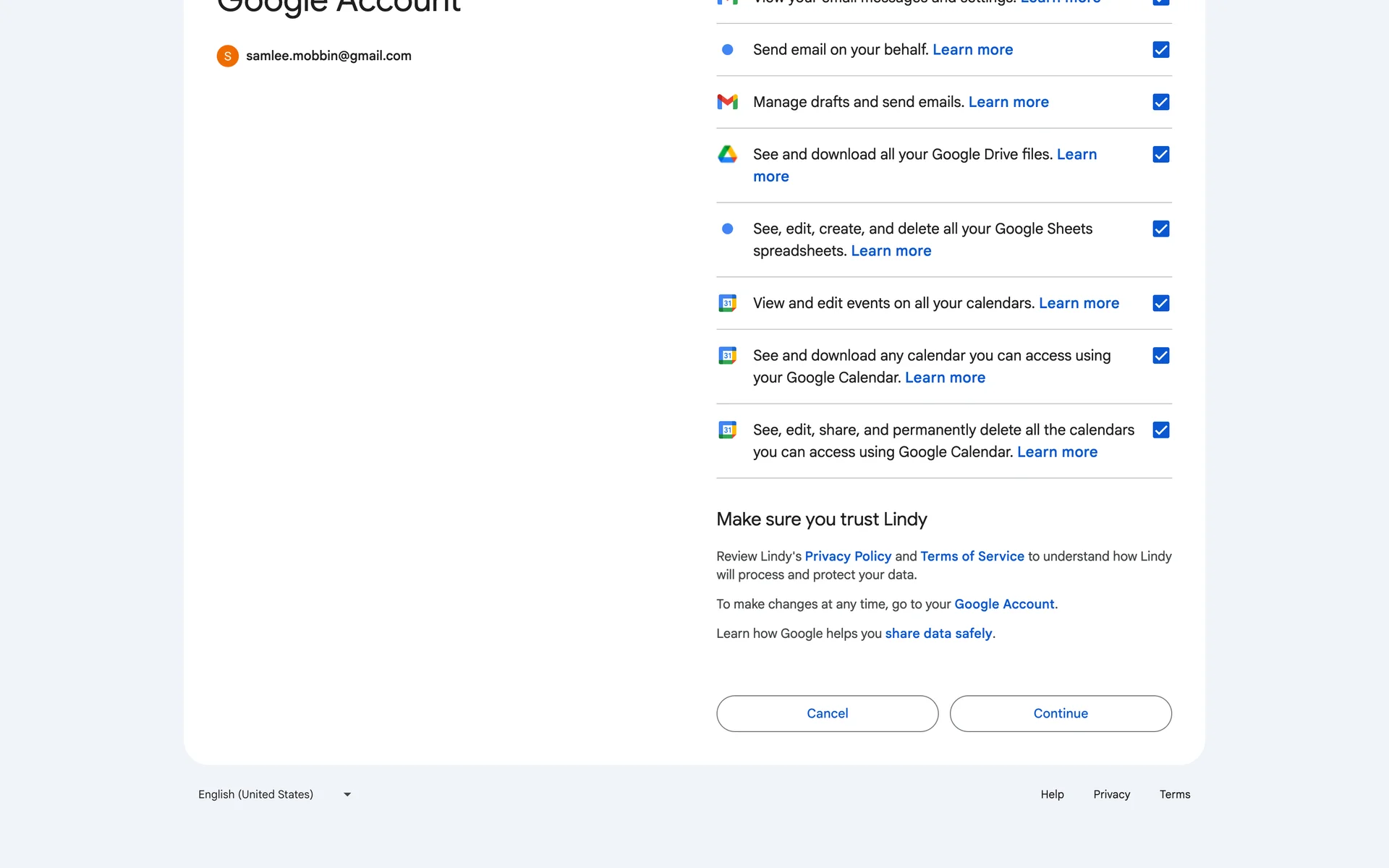Click the calendar icon beside View and edit events
Viewport: 1389px width, 868px height.
click(x=727, y=303)
